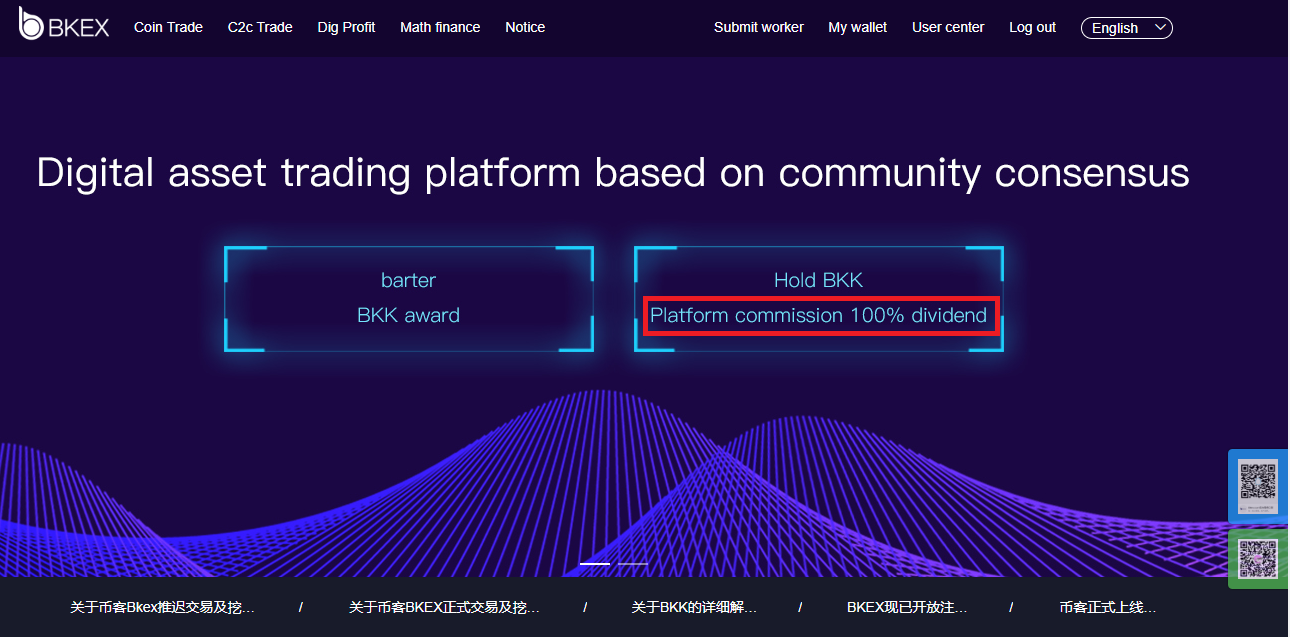
Task: Open the green QR code widget
Action: click(1258, 559)
